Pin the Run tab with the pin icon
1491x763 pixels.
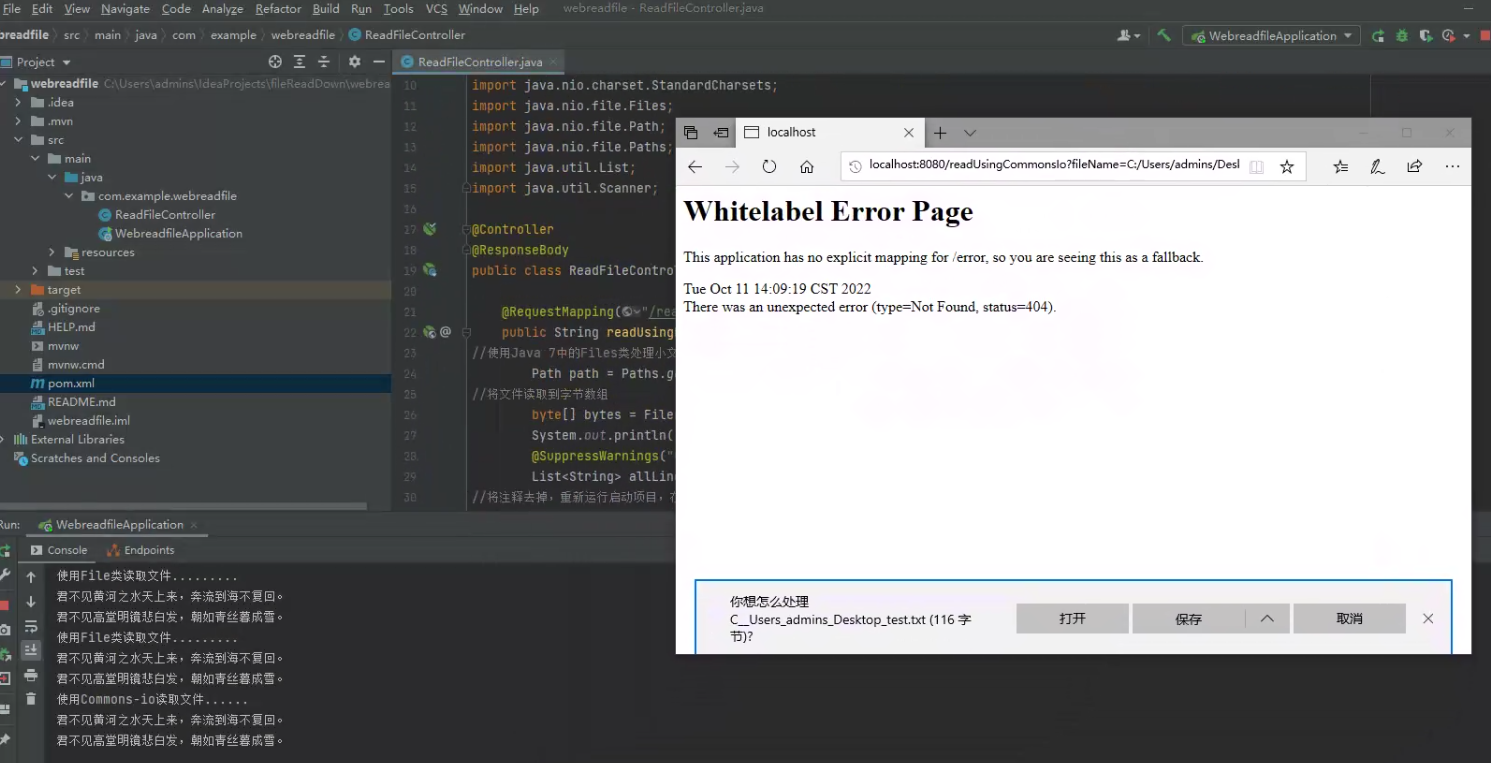(x=4, y=739)
